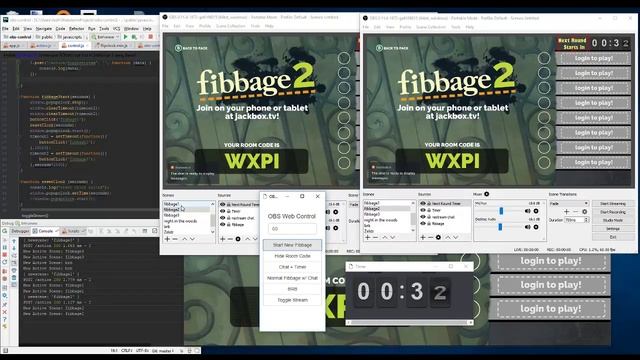Switch to the control.js editor tab
The width and height of the screenshot is (640, 360).
tap(76, 45)
